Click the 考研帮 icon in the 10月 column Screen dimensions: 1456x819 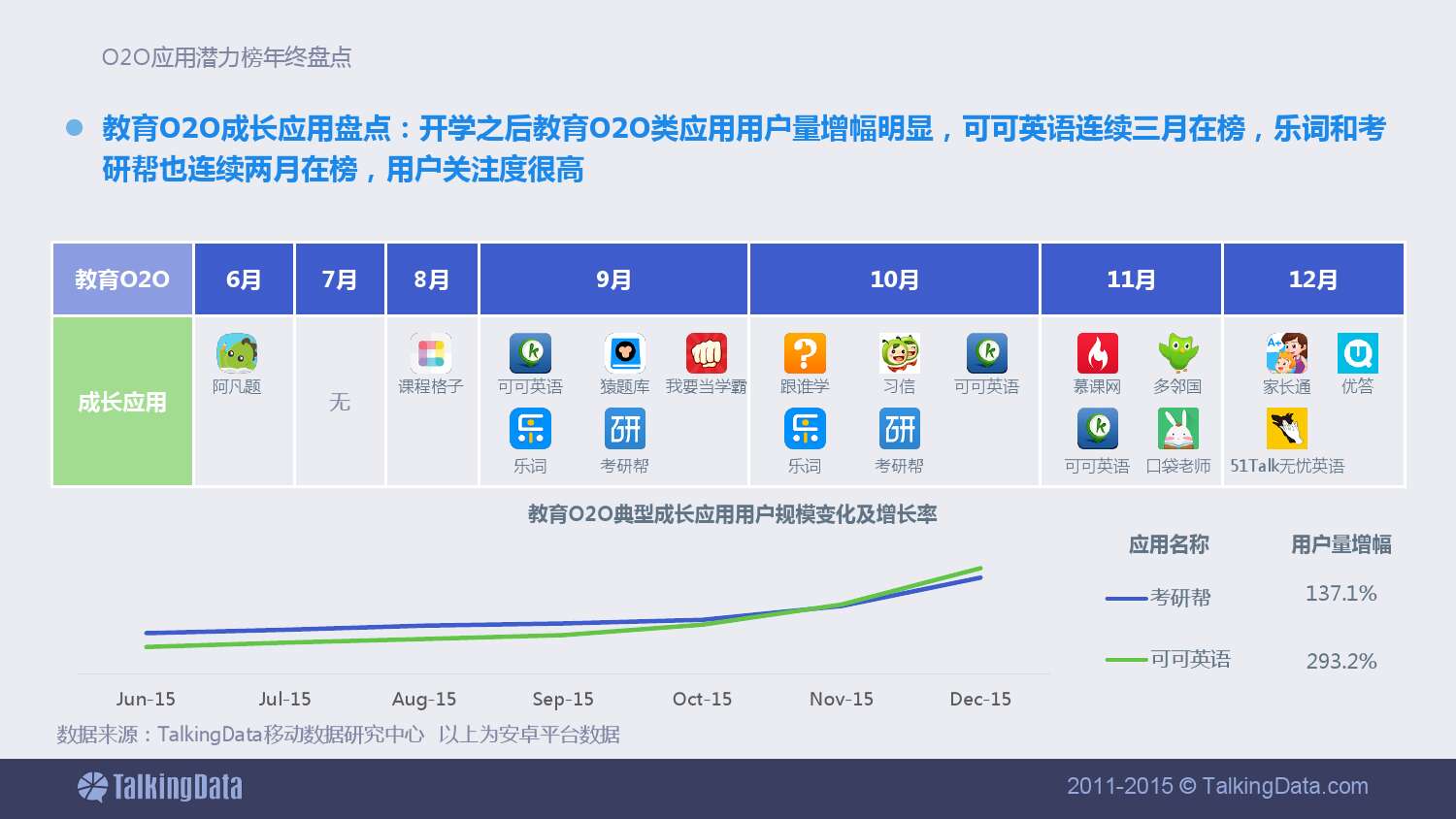[x=900, y=429]
